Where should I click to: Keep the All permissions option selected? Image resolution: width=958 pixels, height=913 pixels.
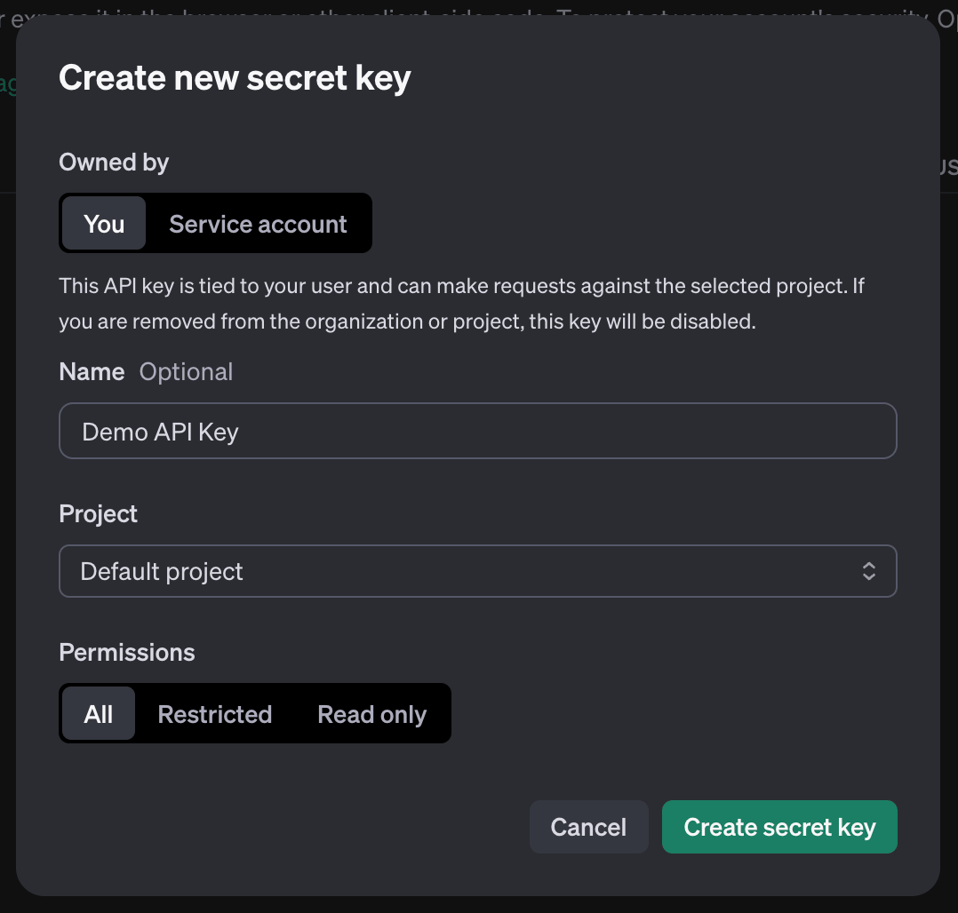(x=98, y=713)
